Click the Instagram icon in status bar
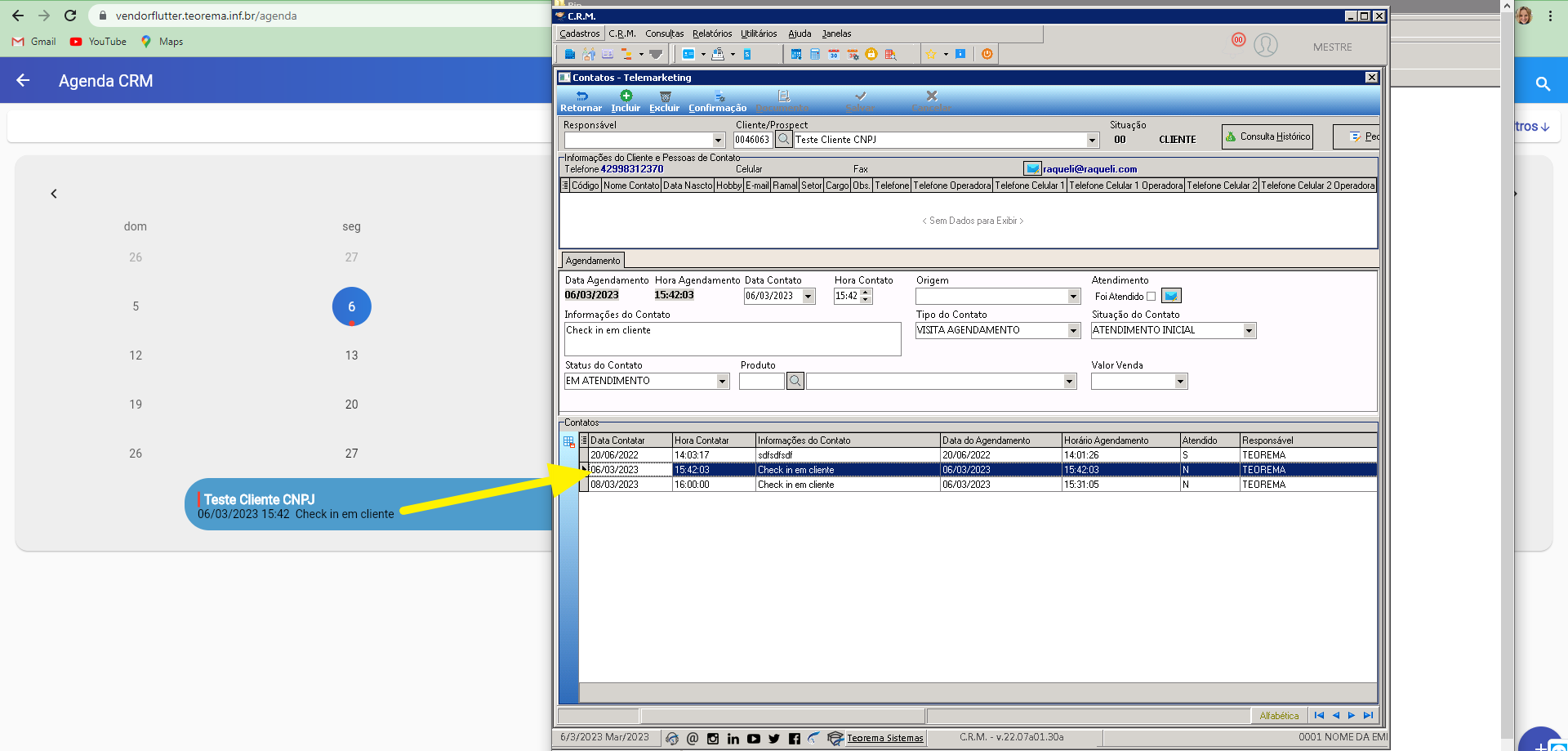 tap(713, 739)
